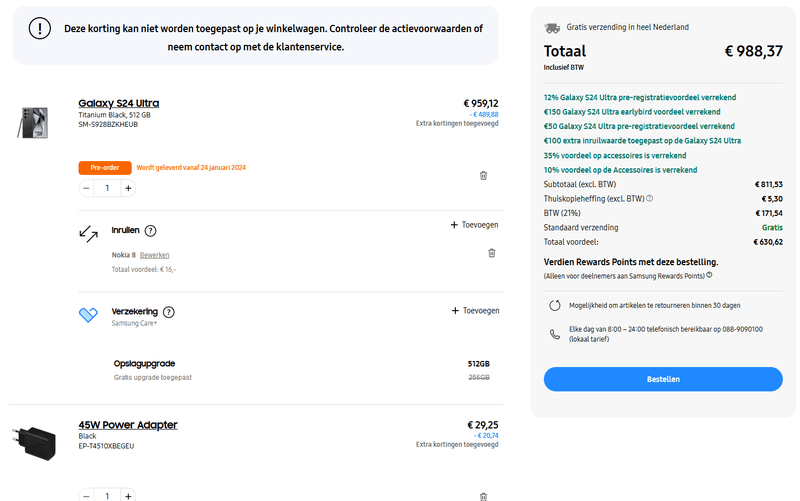Open the Galaxy S24 Ultra product link
The height and width of the screenshot is (501, 800).
(x=118, y=103)
